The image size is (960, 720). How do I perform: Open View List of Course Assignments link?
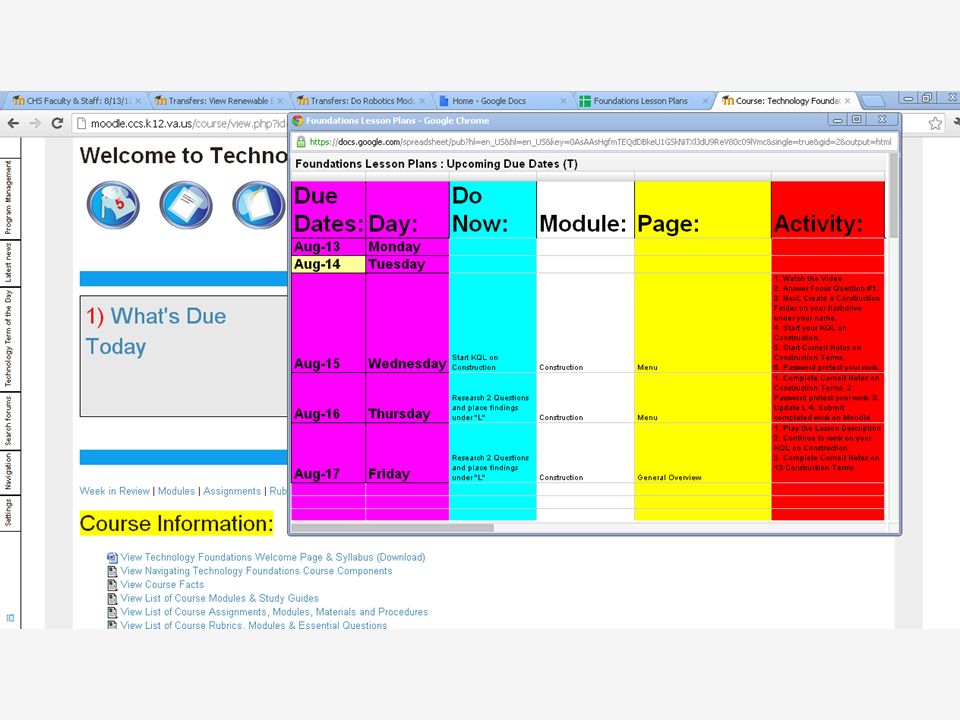[274, 612]
